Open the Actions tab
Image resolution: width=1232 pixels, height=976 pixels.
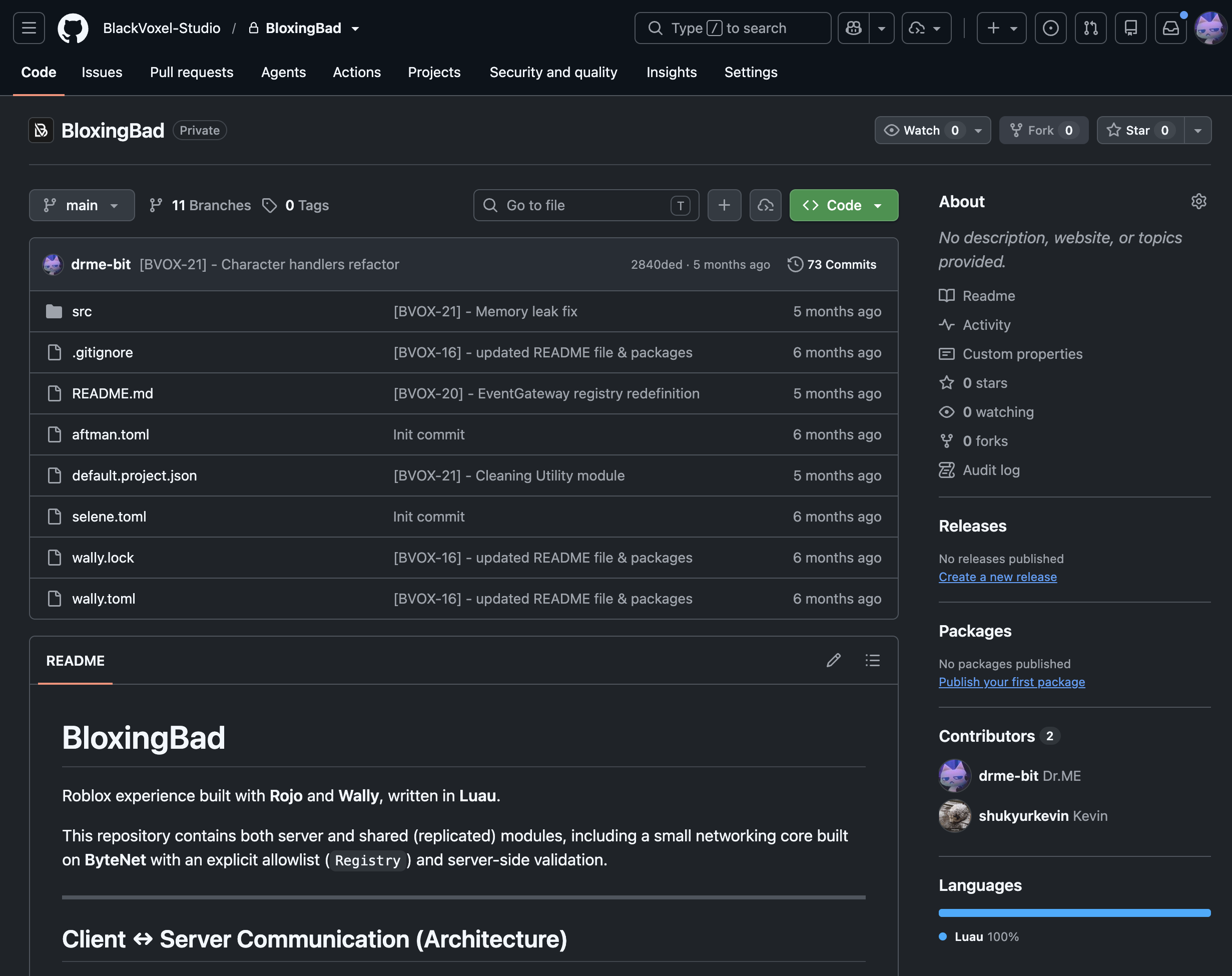pyautogui.click(x=356, y=72)
